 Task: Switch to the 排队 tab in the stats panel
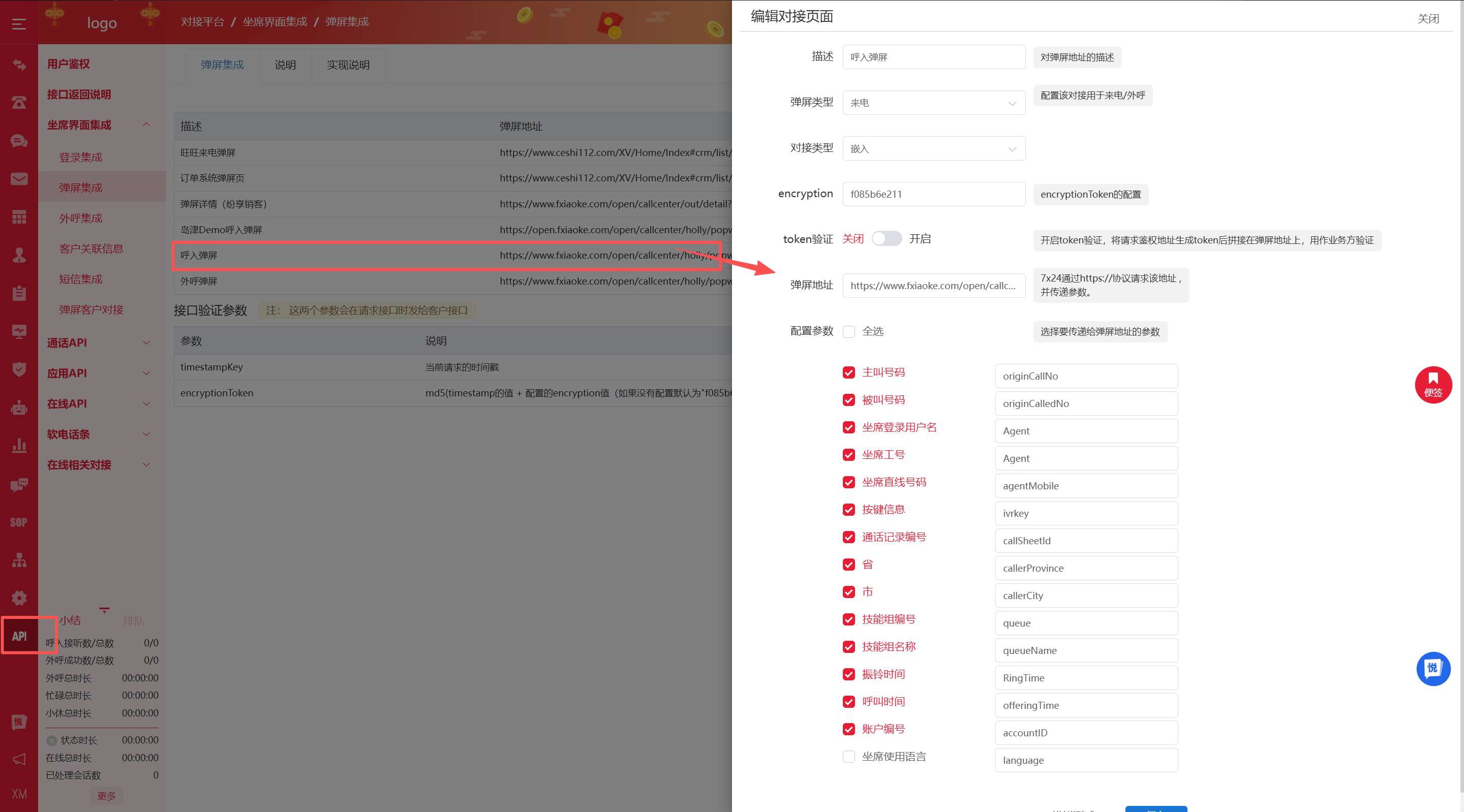click(x=134, y=620)
